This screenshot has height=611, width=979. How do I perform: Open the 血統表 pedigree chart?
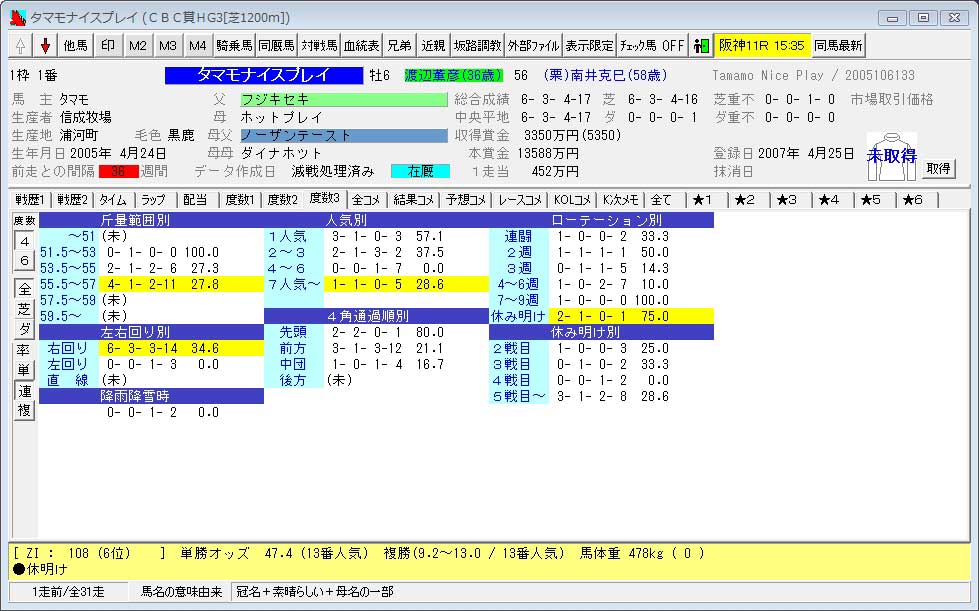pos(361,45)
